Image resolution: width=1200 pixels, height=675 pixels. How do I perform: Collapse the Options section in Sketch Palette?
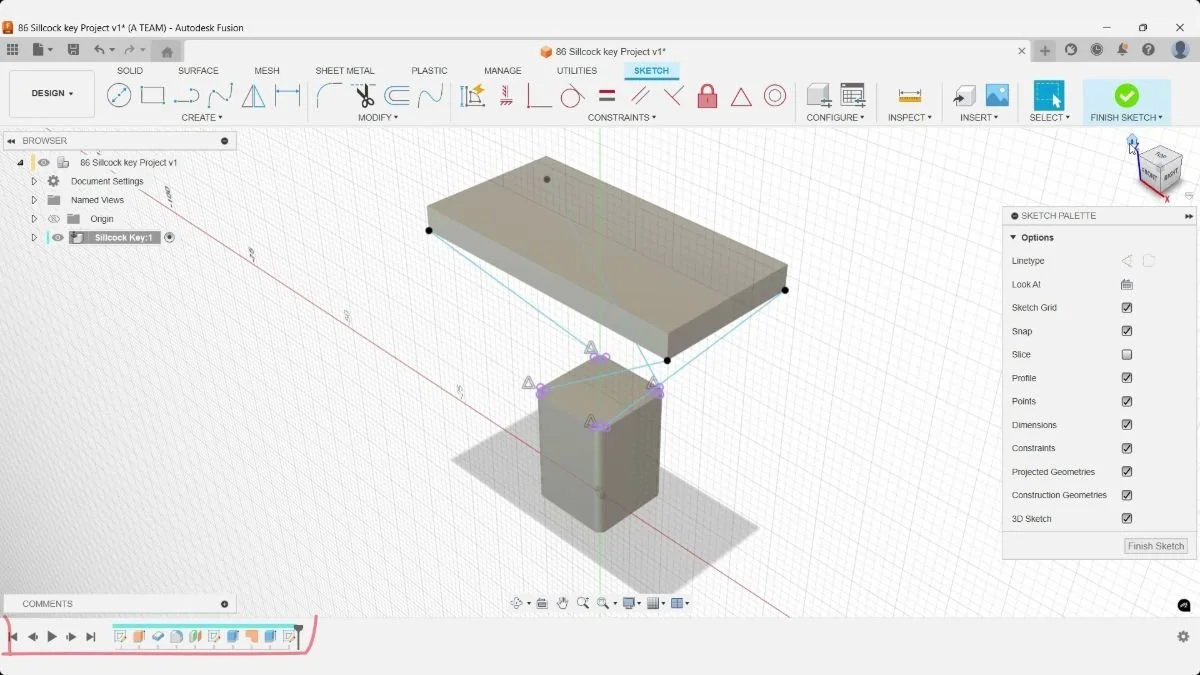[1013, 238]
